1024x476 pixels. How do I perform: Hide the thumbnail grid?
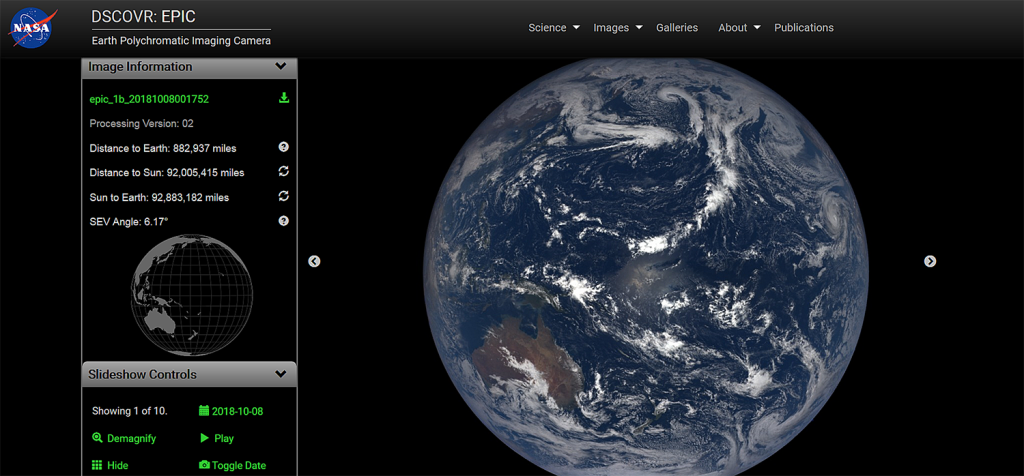click(x=110, y=465)
